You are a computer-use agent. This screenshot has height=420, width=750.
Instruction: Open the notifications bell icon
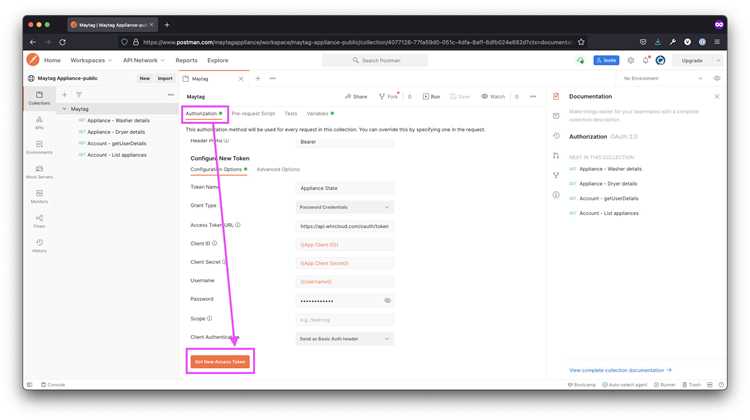[x=646, y=60]
